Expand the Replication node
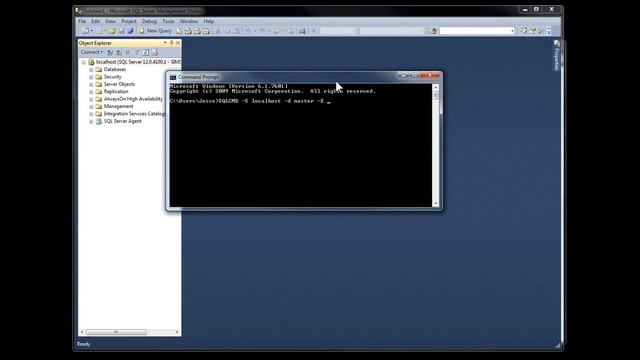The image size is (640, 360). click(91, 92)
